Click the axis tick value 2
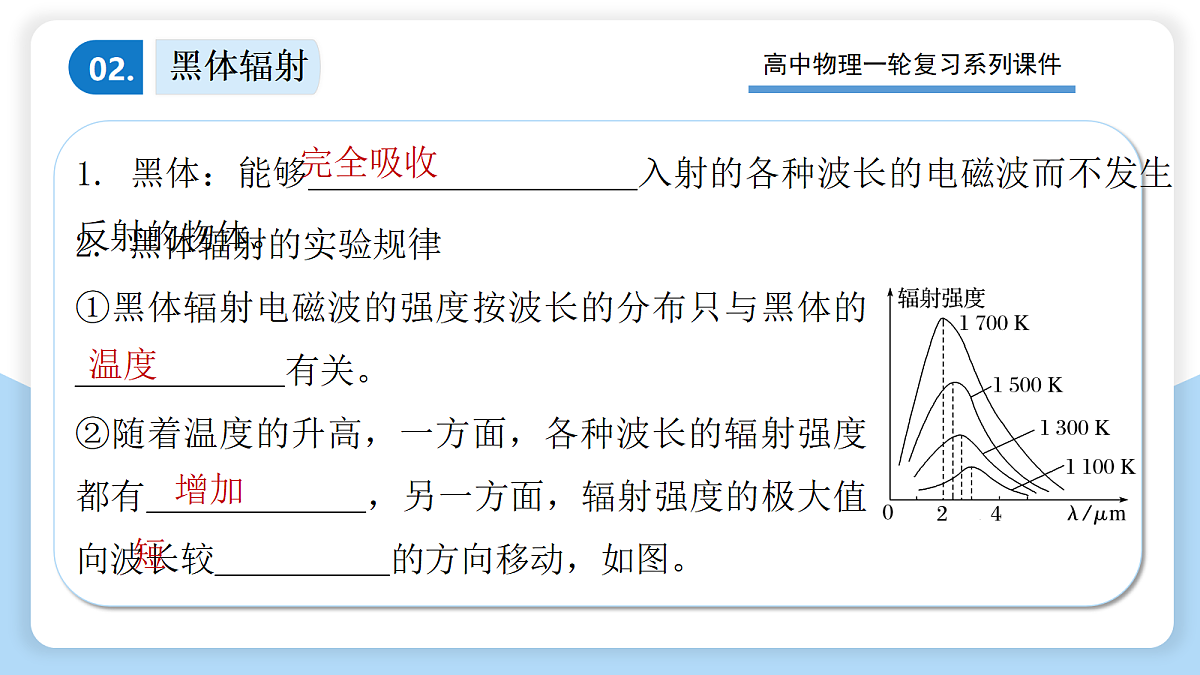1200x675 pixels. (x=941, y=514)
